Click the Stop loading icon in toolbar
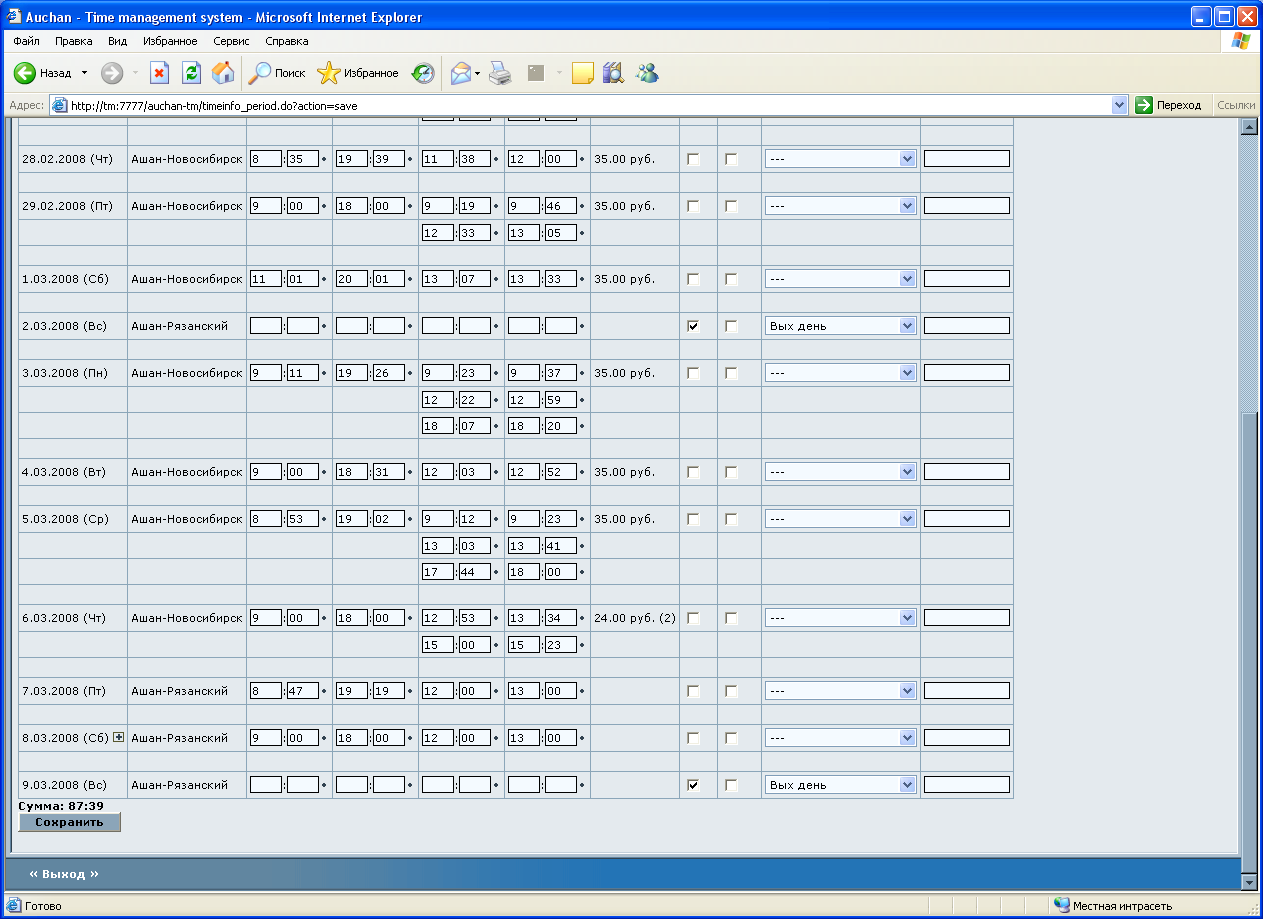 tap(159, 73)
